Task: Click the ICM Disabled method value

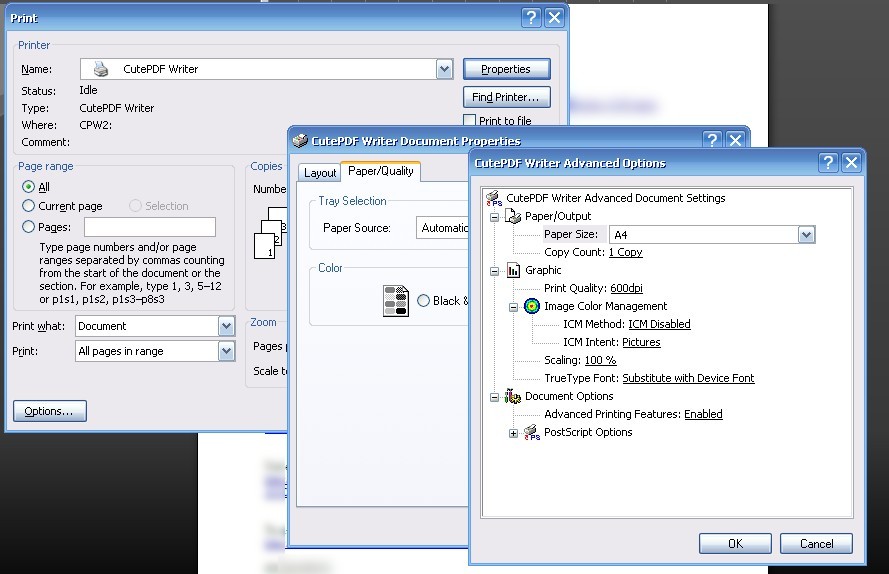Action: coord(659,324)
